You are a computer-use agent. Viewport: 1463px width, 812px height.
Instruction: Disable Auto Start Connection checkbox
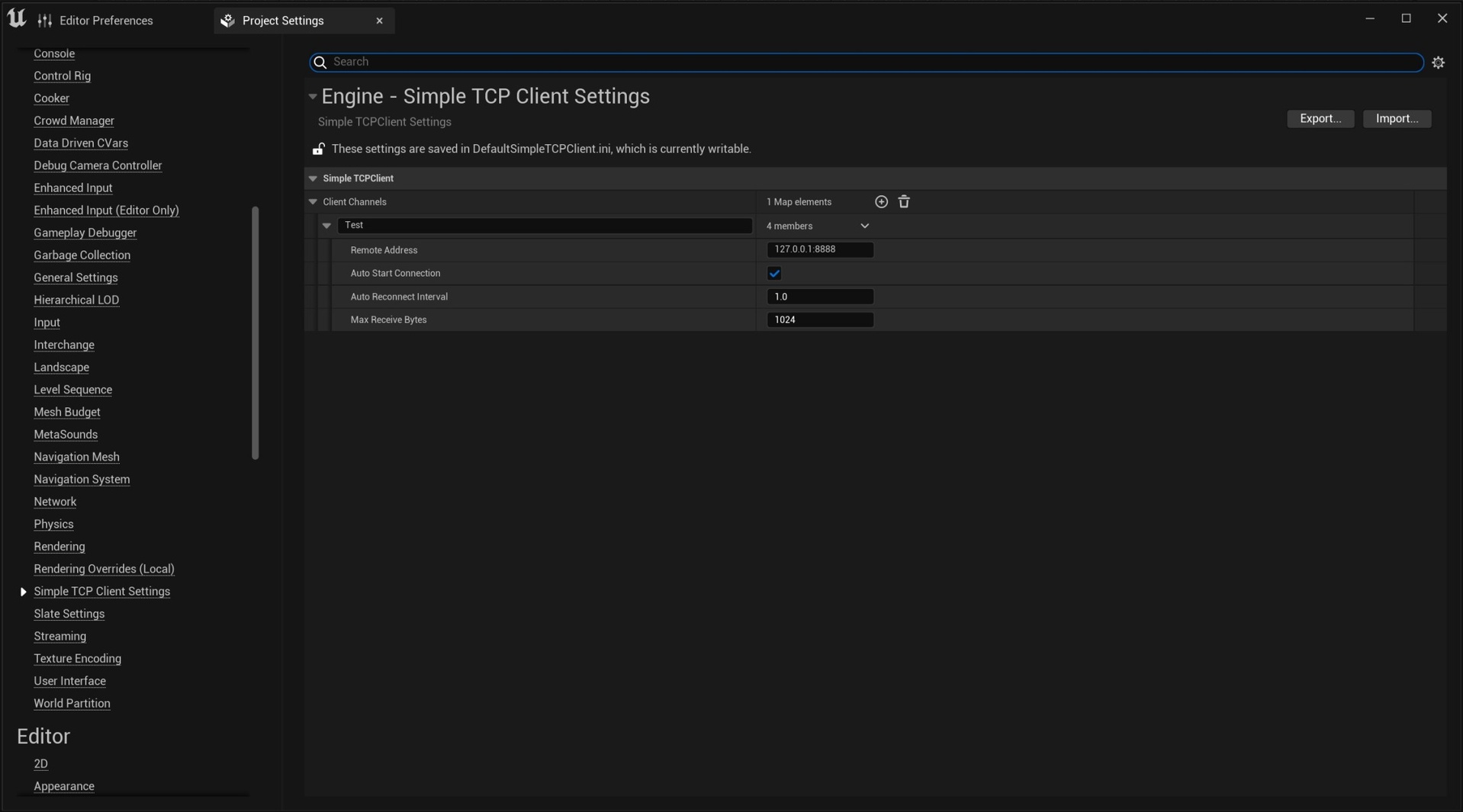click(774, 274)
